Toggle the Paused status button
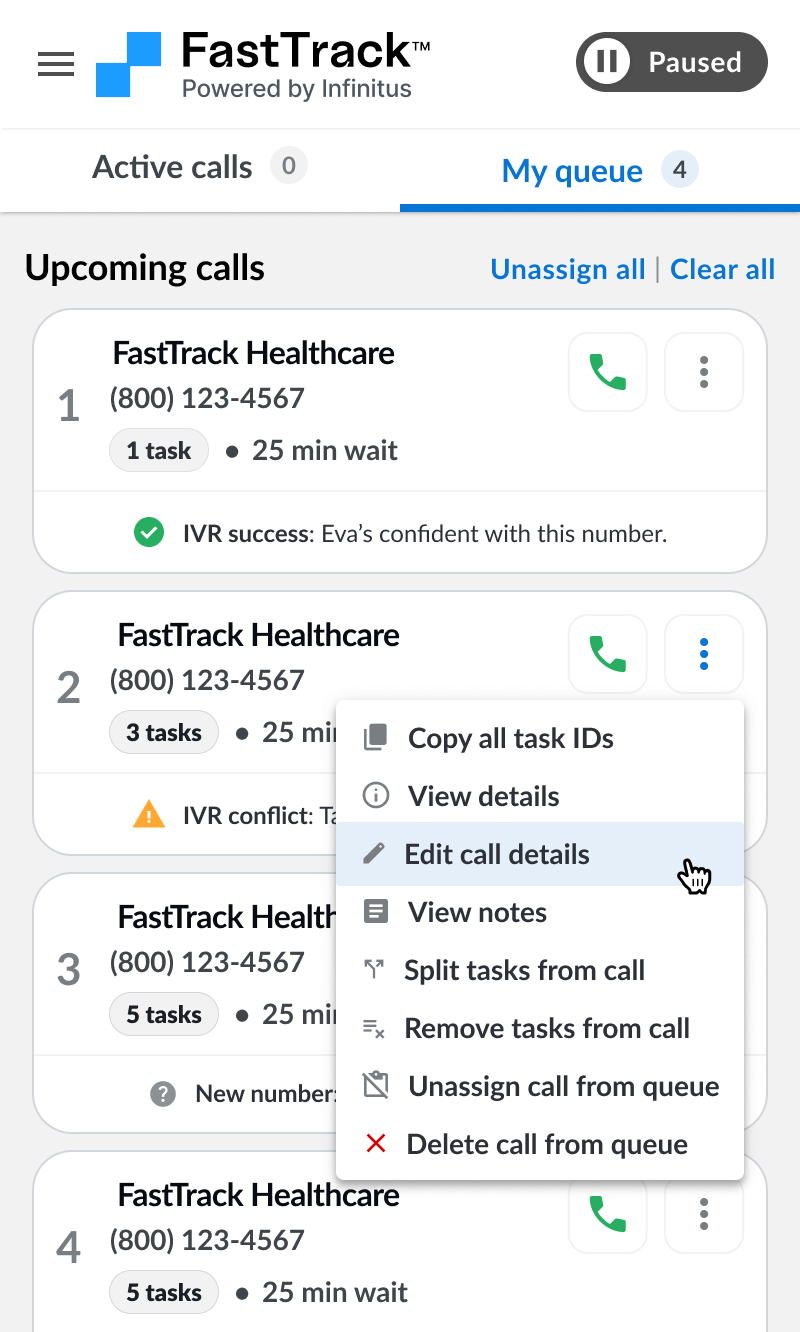Screen dimensions: 800x1332 672,62
